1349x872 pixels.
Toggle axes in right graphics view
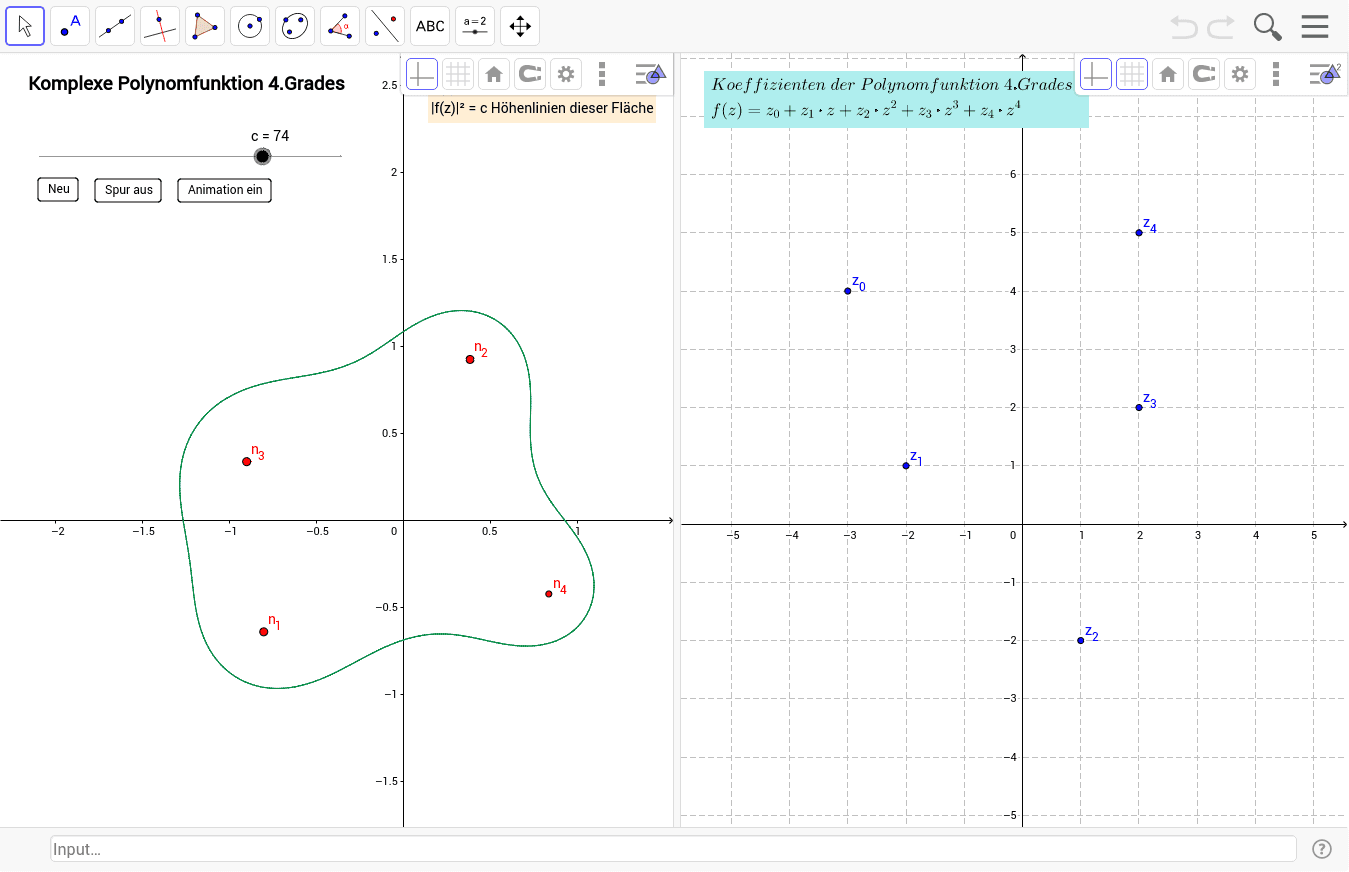[1096, 73]
